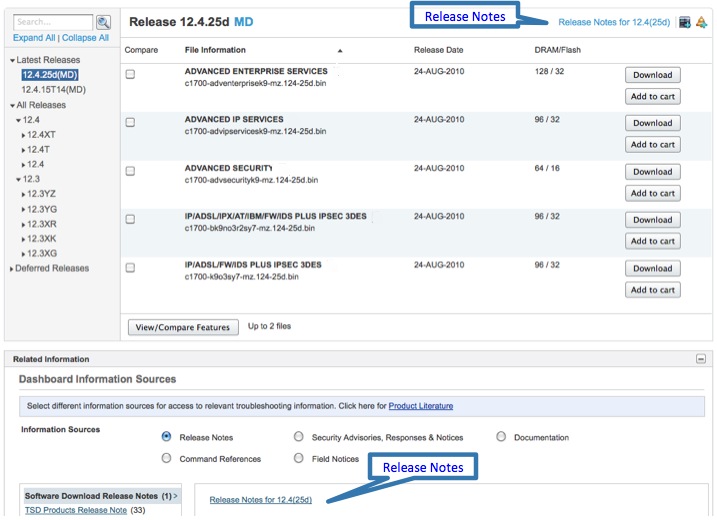Click the Compare column header

point(141,50)
